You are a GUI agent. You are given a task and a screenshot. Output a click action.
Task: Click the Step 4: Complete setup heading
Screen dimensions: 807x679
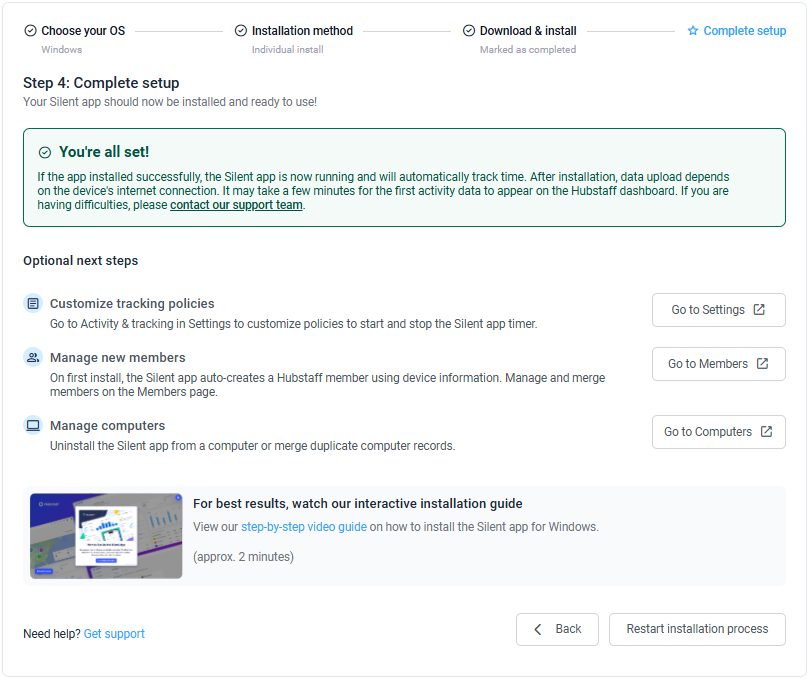coord(101,83)
